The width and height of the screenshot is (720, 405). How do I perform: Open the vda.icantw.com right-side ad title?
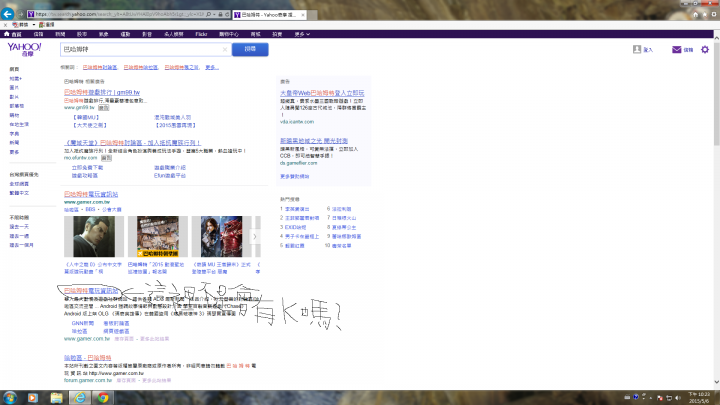tap(322, 93)
